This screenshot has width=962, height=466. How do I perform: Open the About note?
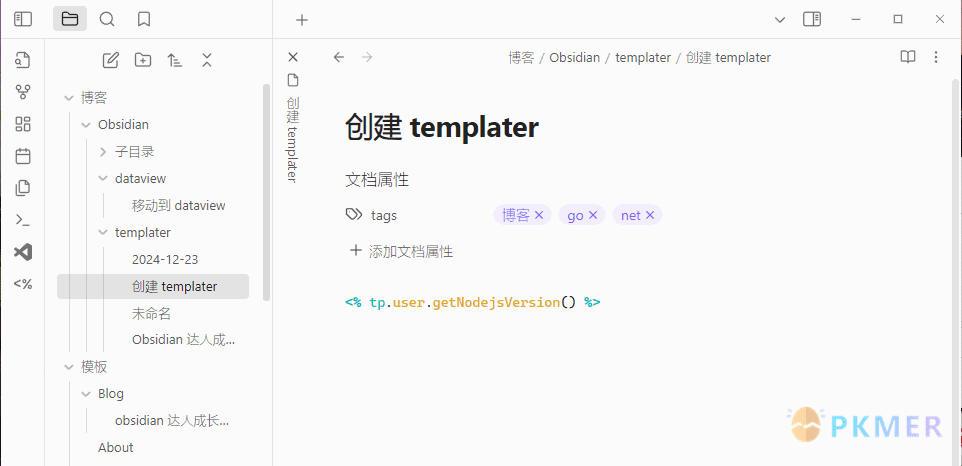coord(116,448)
